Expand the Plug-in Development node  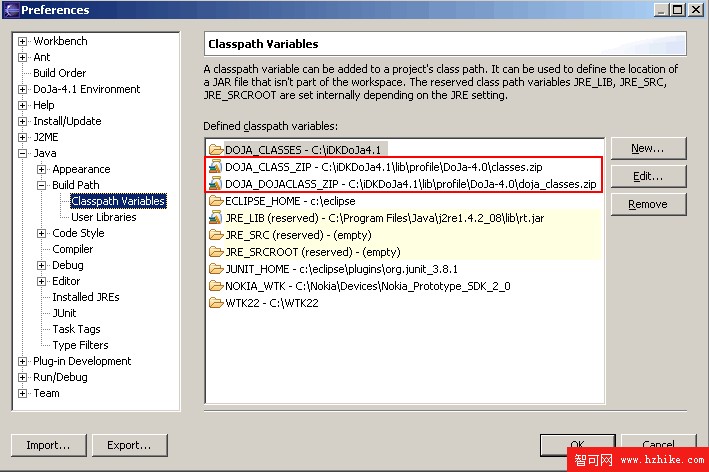coord(22,361)
